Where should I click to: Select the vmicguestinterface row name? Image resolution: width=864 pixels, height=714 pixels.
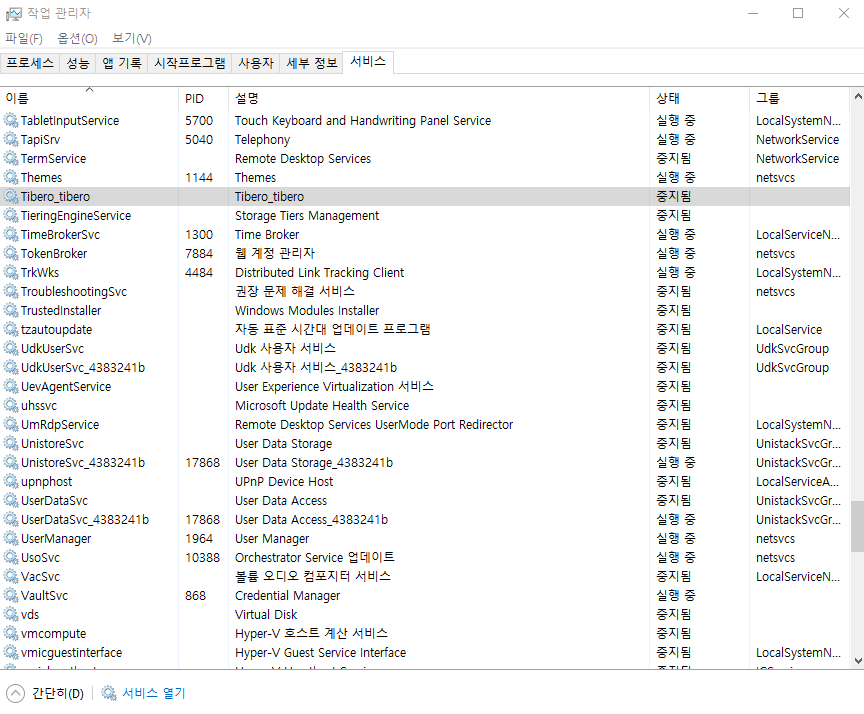pos(72,653)
